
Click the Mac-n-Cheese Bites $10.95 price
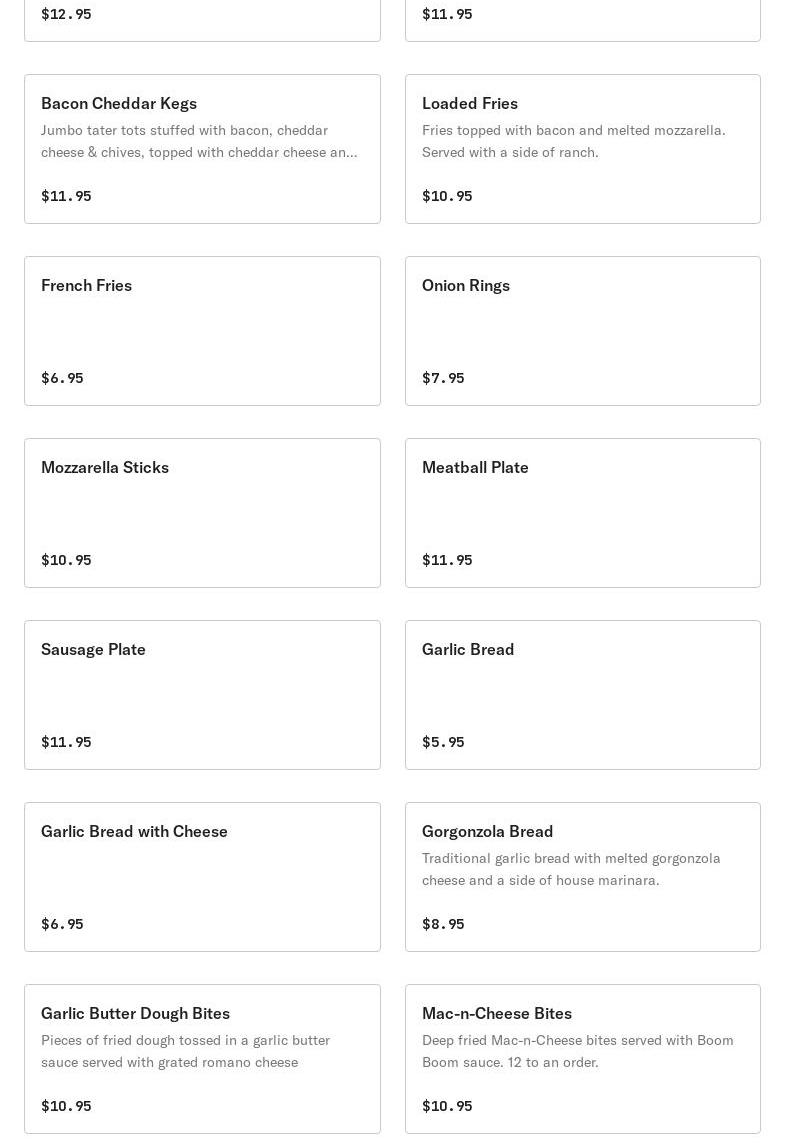coord(447,1106)
